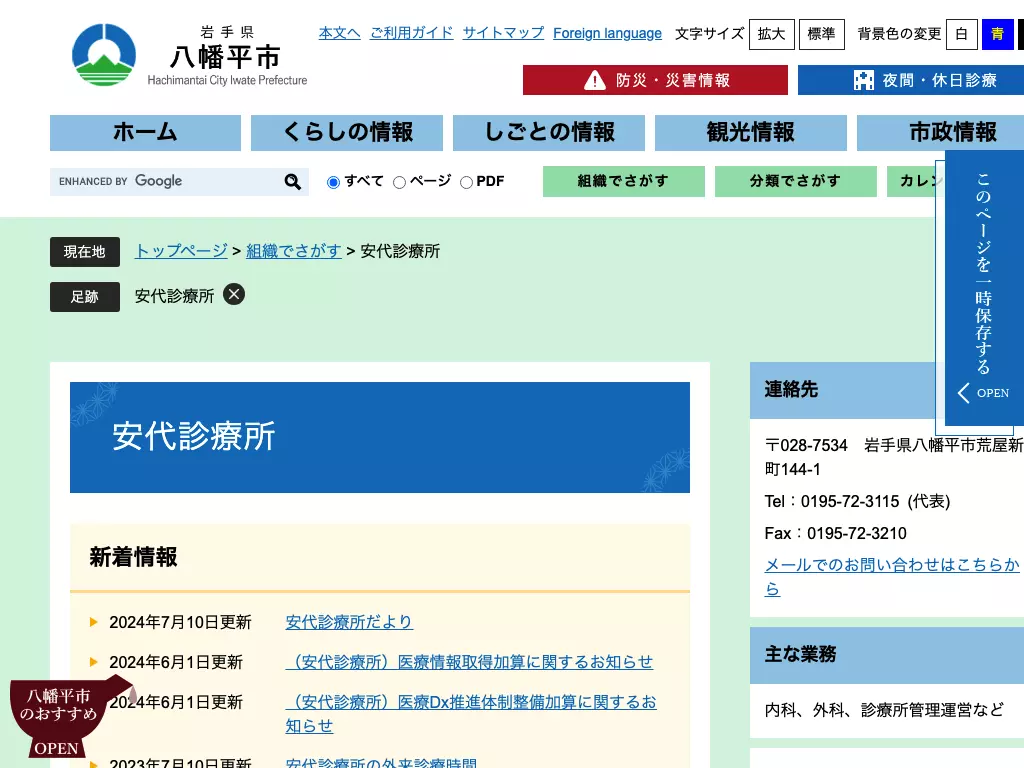Click the 組織でさがす green button
Viewport: 1024px width, 768px height.
coord(624,181)
